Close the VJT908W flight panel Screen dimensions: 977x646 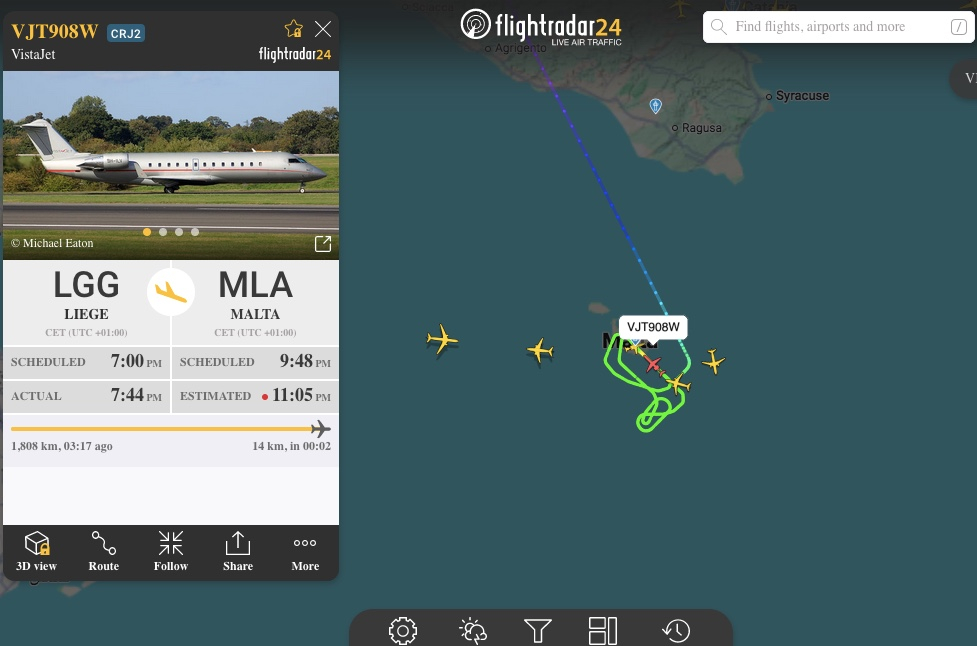point(323,29)
